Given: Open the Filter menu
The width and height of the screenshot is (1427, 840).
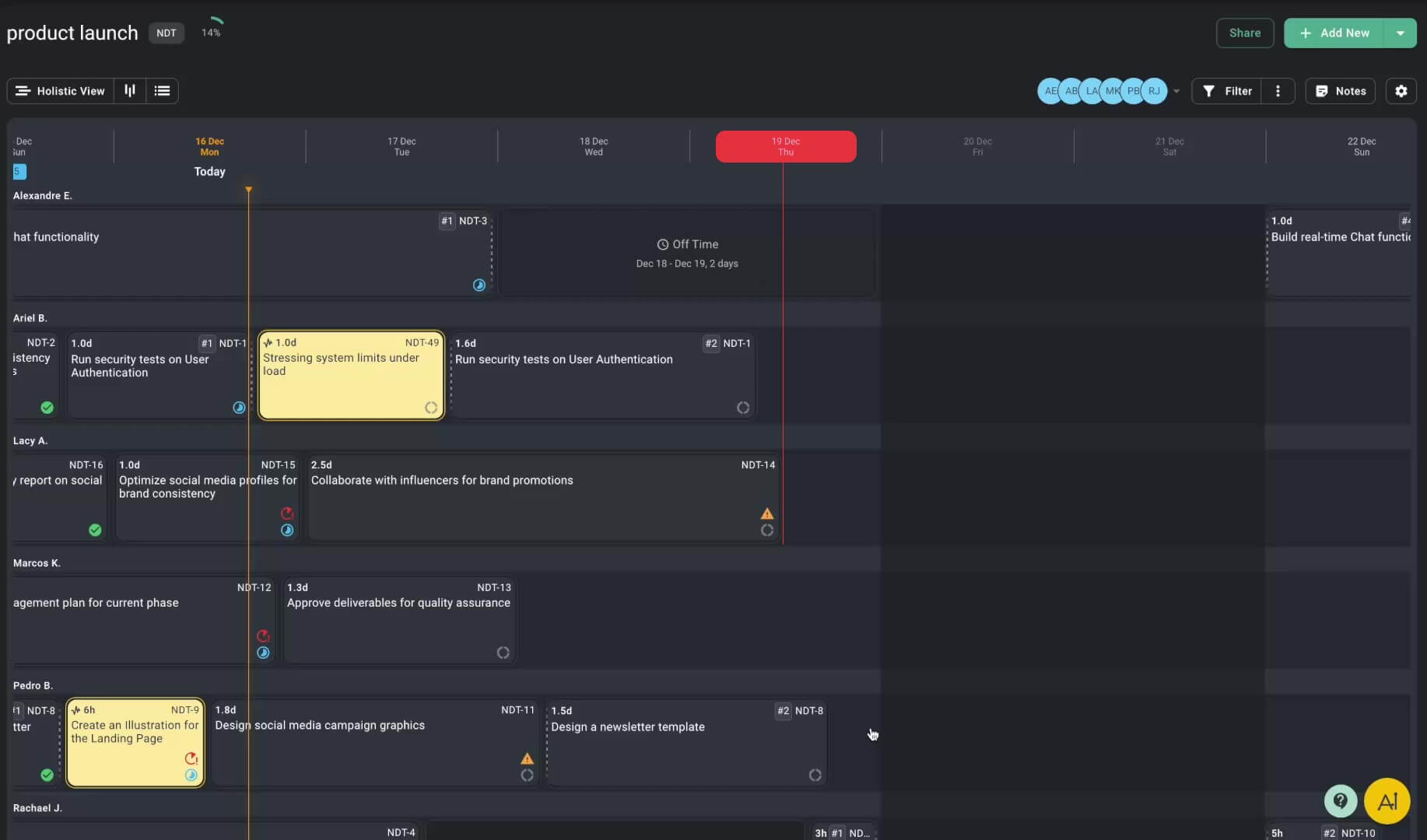Looking at the screenshot, I should pyautogui.click(x=1227, y=91).
